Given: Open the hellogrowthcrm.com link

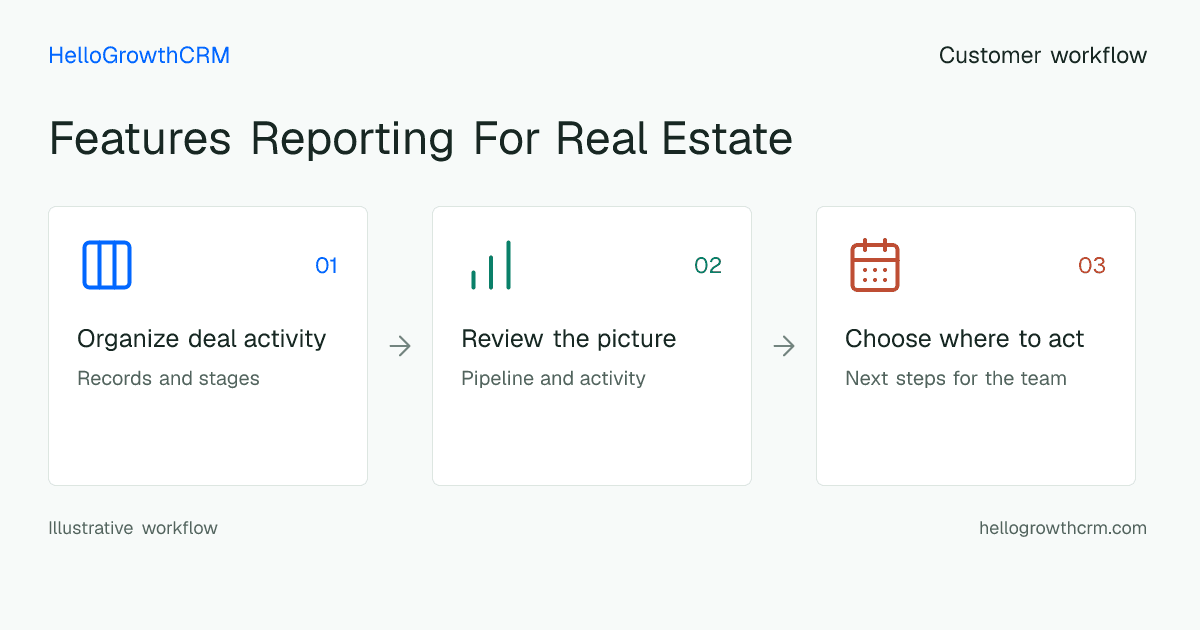Looking at the screenshot, I should tap(1063, 528).
